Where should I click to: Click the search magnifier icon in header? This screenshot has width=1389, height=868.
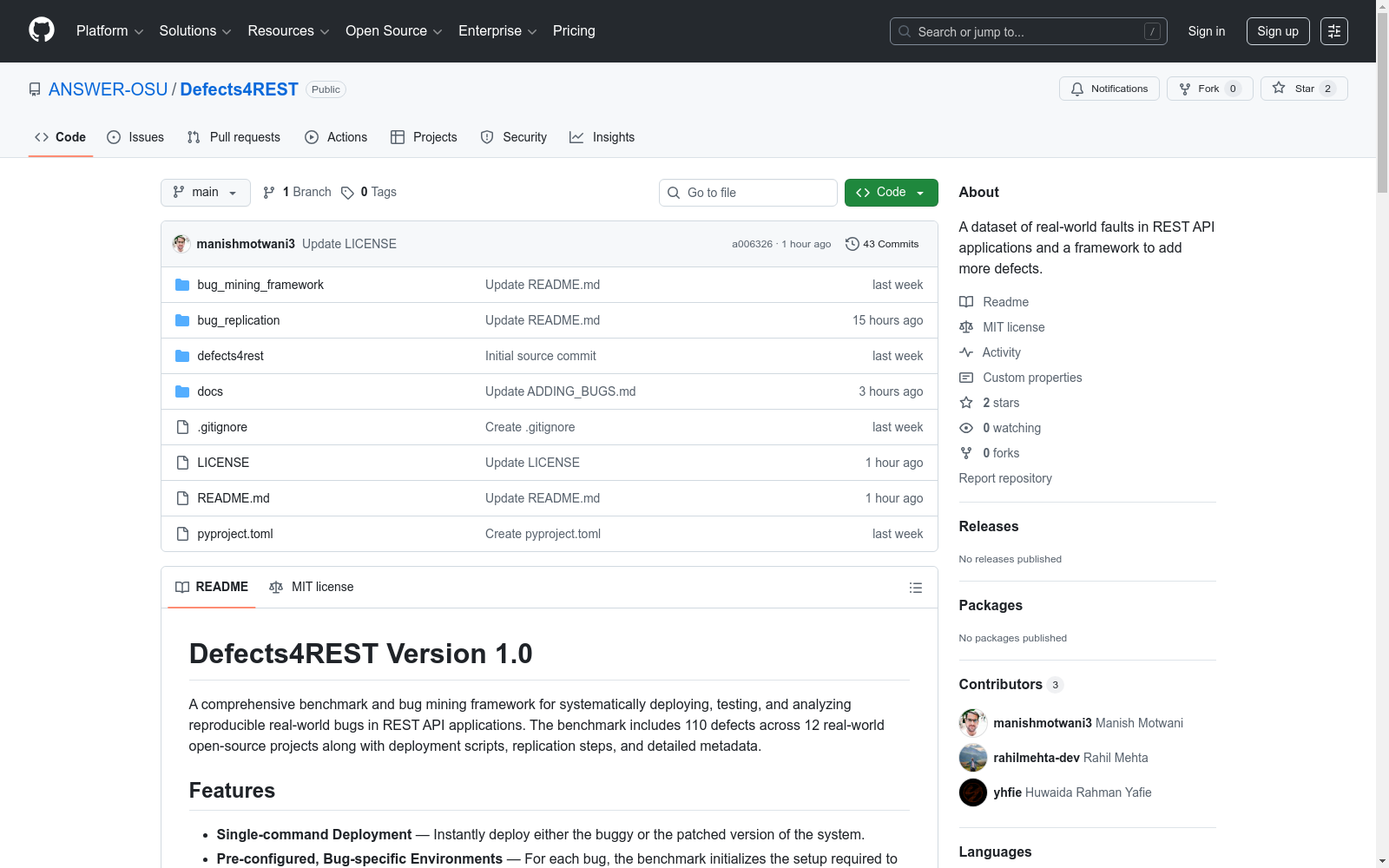click(x=905, y=31)
